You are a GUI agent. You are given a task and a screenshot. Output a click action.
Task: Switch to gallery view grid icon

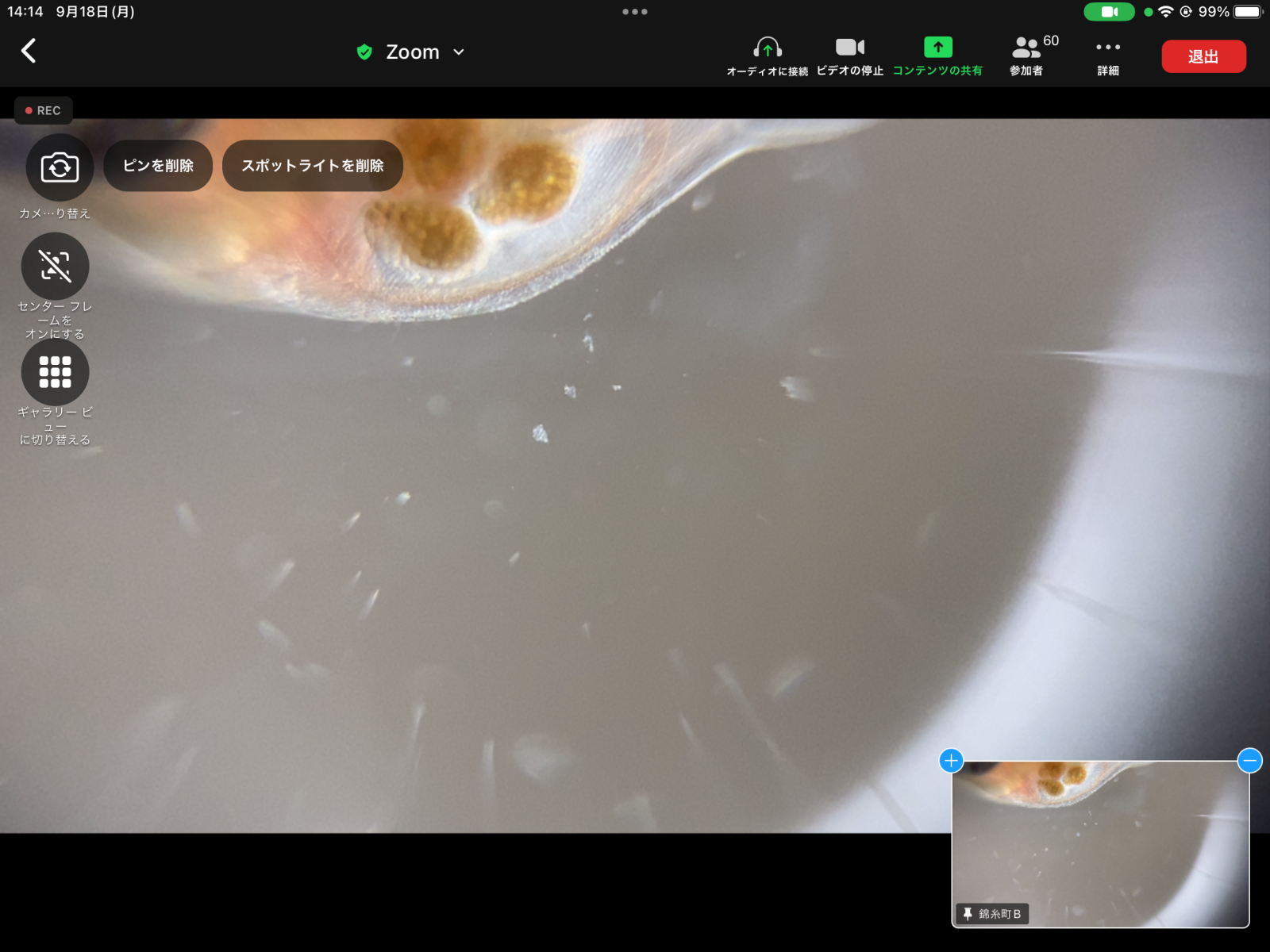[55, 372]
